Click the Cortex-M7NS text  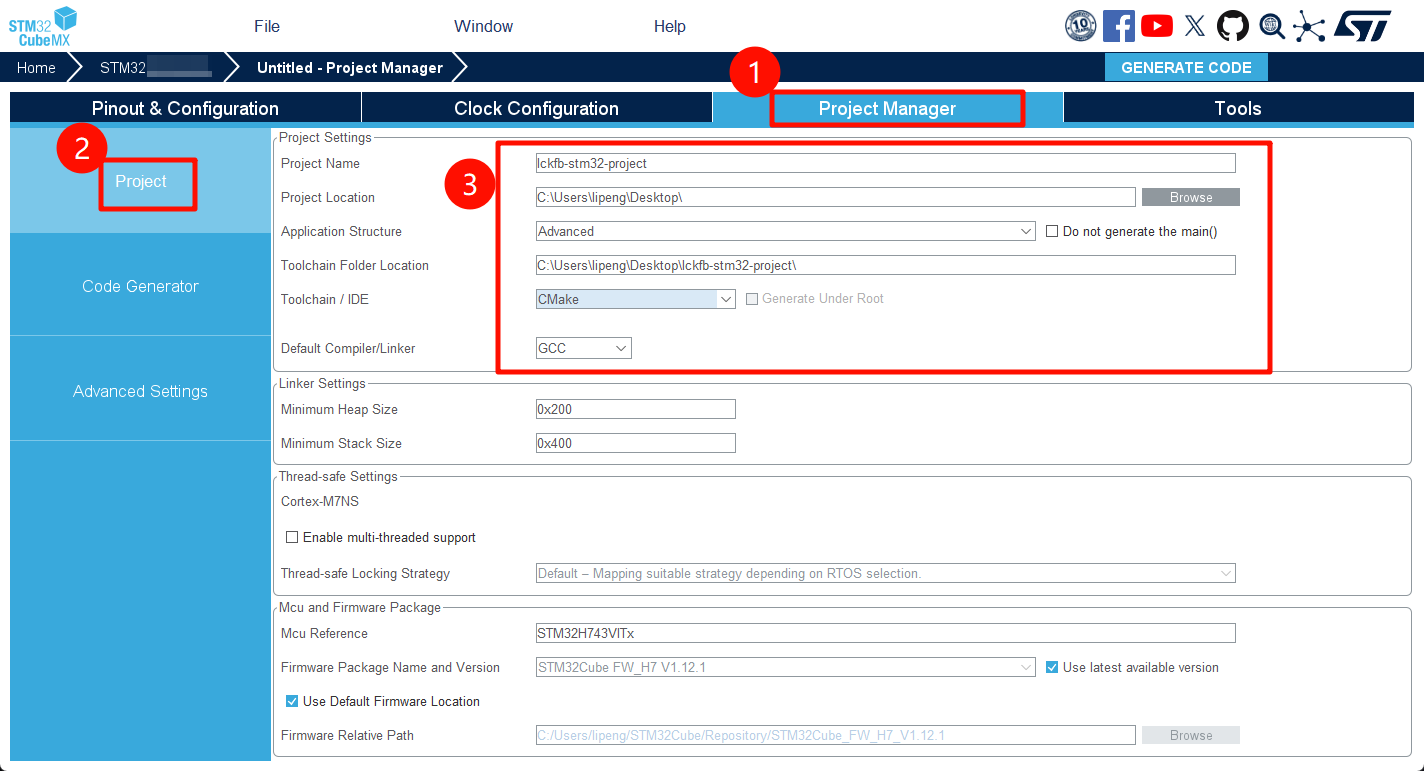pos(320,501)
